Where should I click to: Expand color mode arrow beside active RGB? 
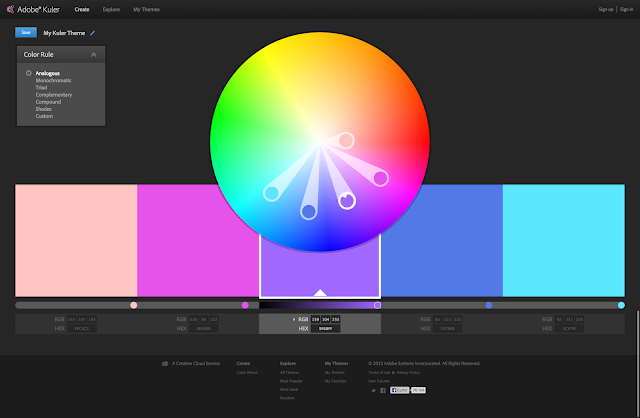click(294, 319)
